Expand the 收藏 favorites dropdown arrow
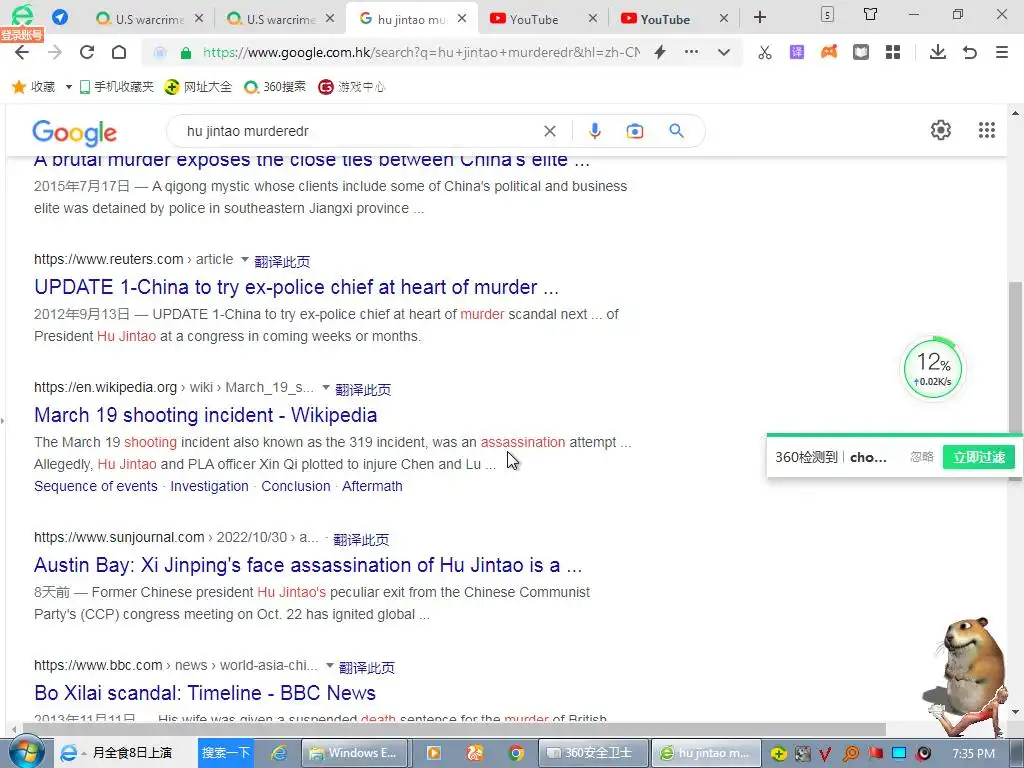Viewport: 1024px width, 768px height. click(x=68, y=87)
